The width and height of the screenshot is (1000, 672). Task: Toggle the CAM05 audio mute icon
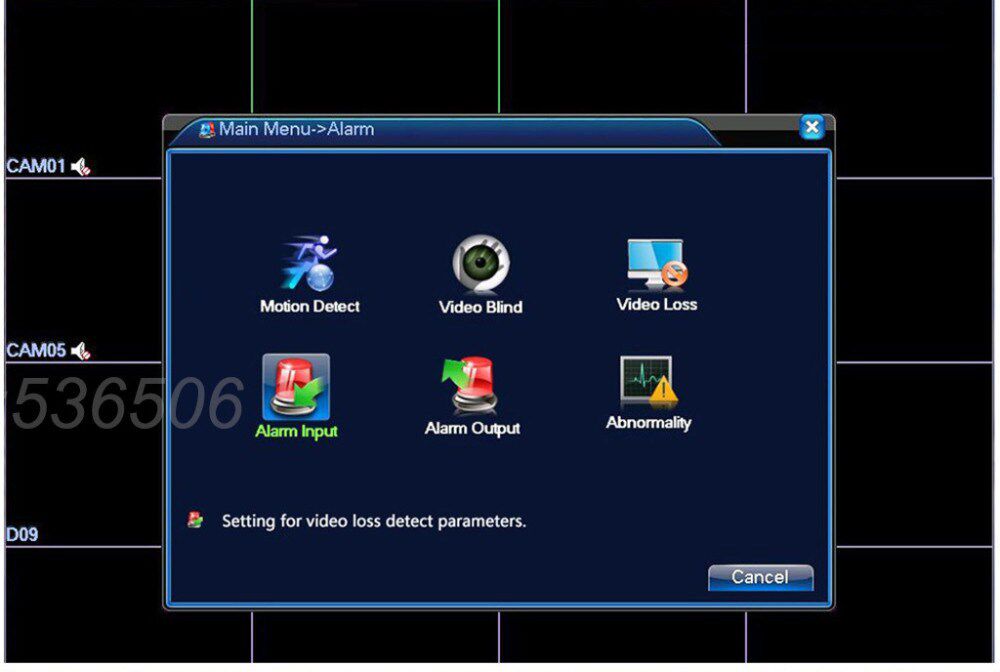81,351
